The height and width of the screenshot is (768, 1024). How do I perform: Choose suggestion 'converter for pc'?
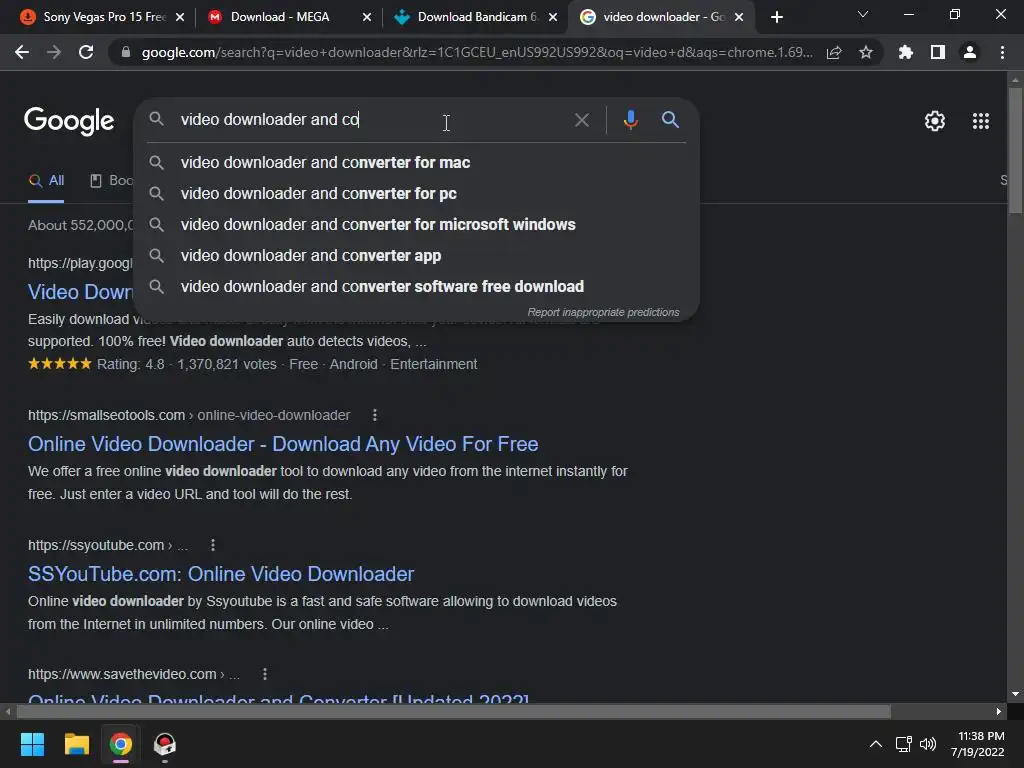click(x=417, y=193)
